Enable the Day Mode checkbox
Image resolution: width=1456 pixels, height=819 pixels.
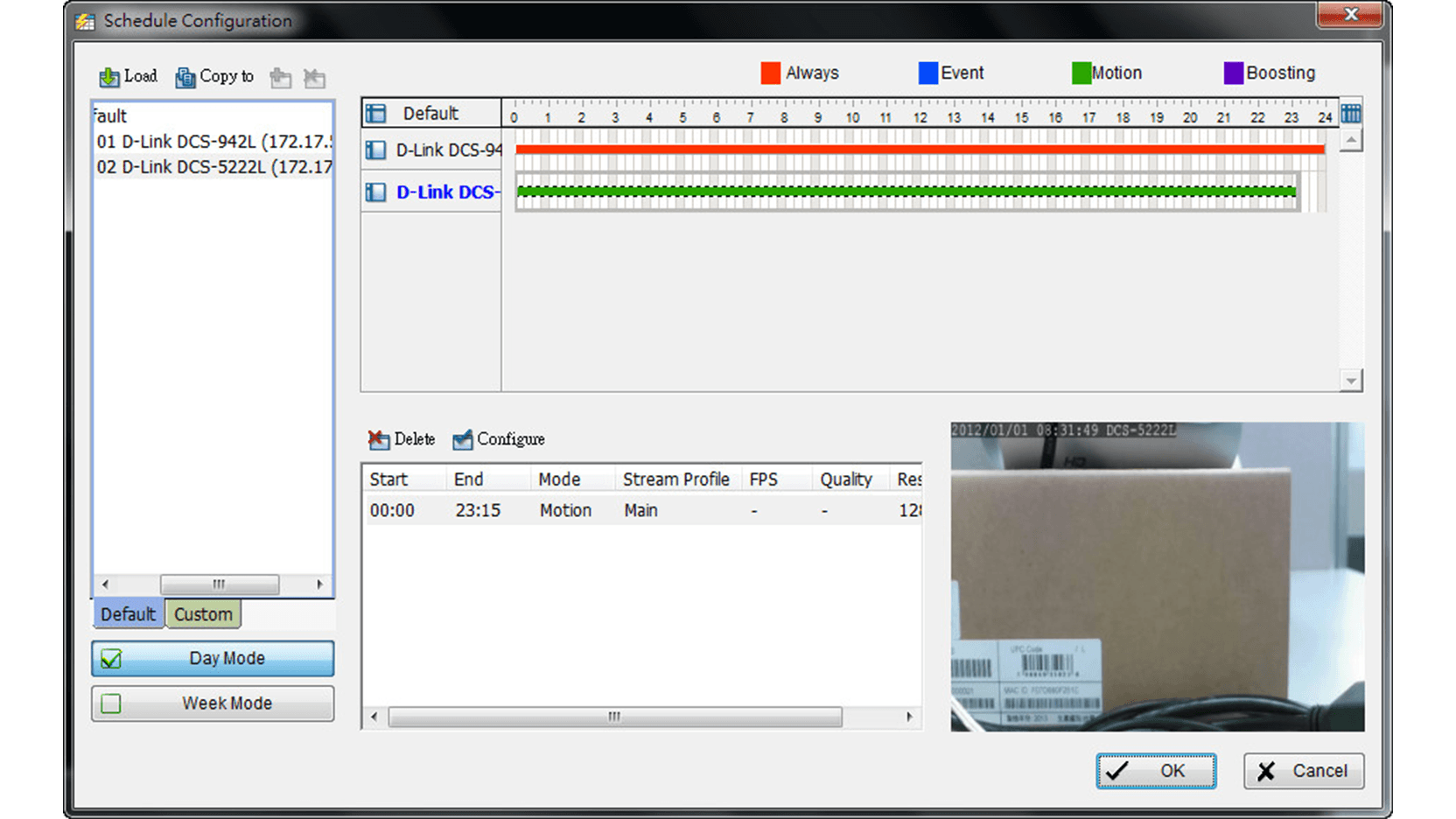112,659
